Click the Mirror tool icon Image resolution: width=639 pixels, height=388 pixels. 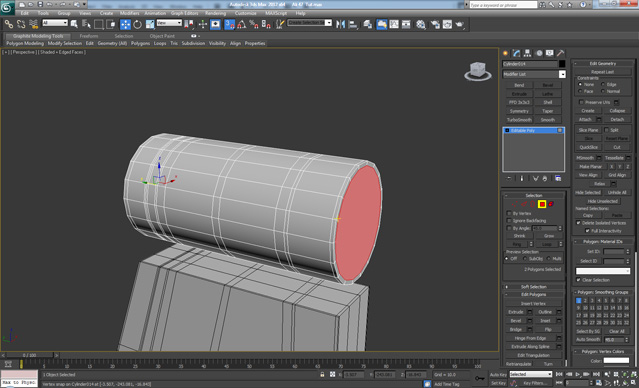341,24
